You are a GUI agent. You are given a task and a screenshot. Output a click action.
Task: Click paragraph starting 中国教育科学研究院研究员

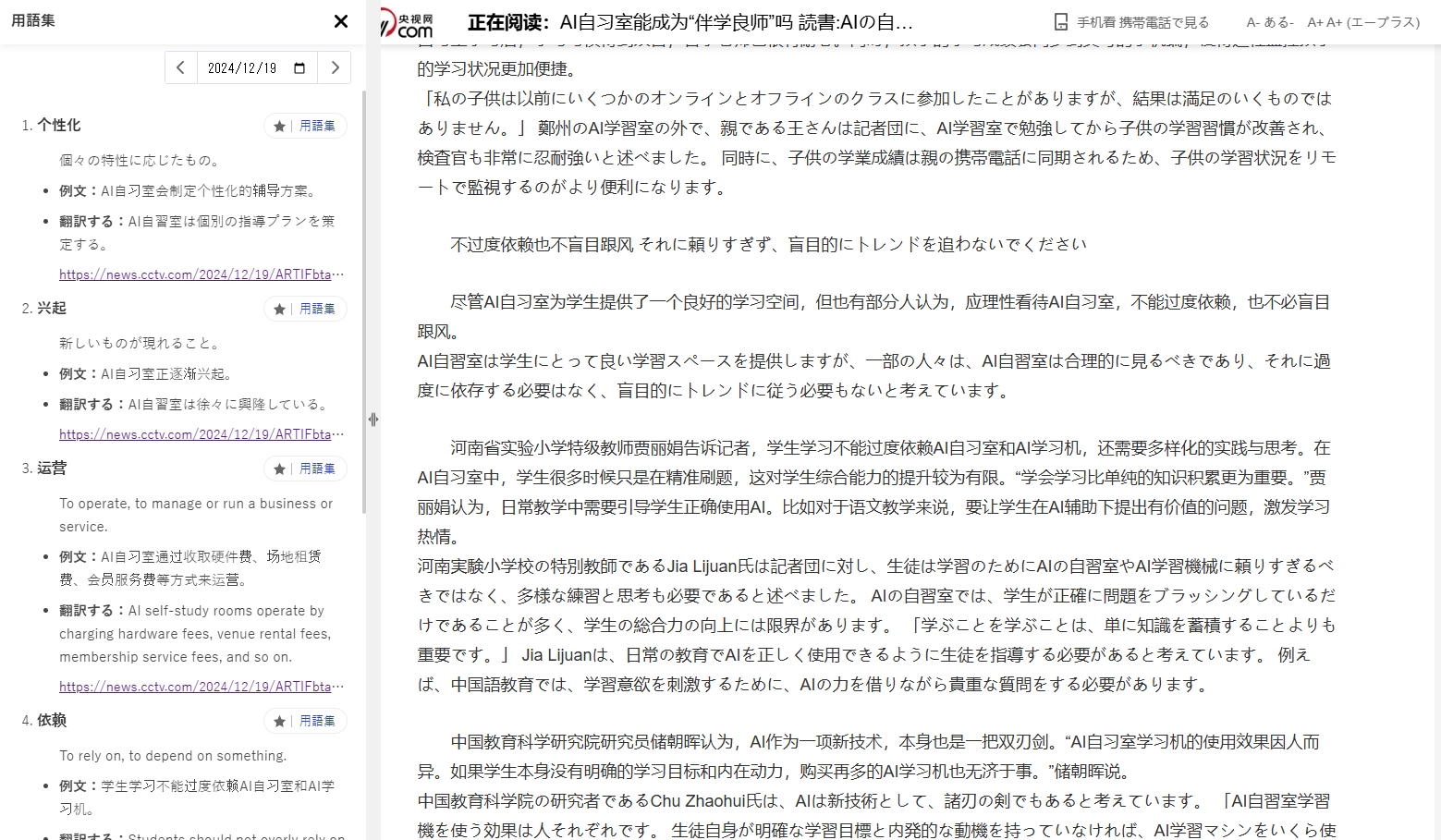coord(869,757)
